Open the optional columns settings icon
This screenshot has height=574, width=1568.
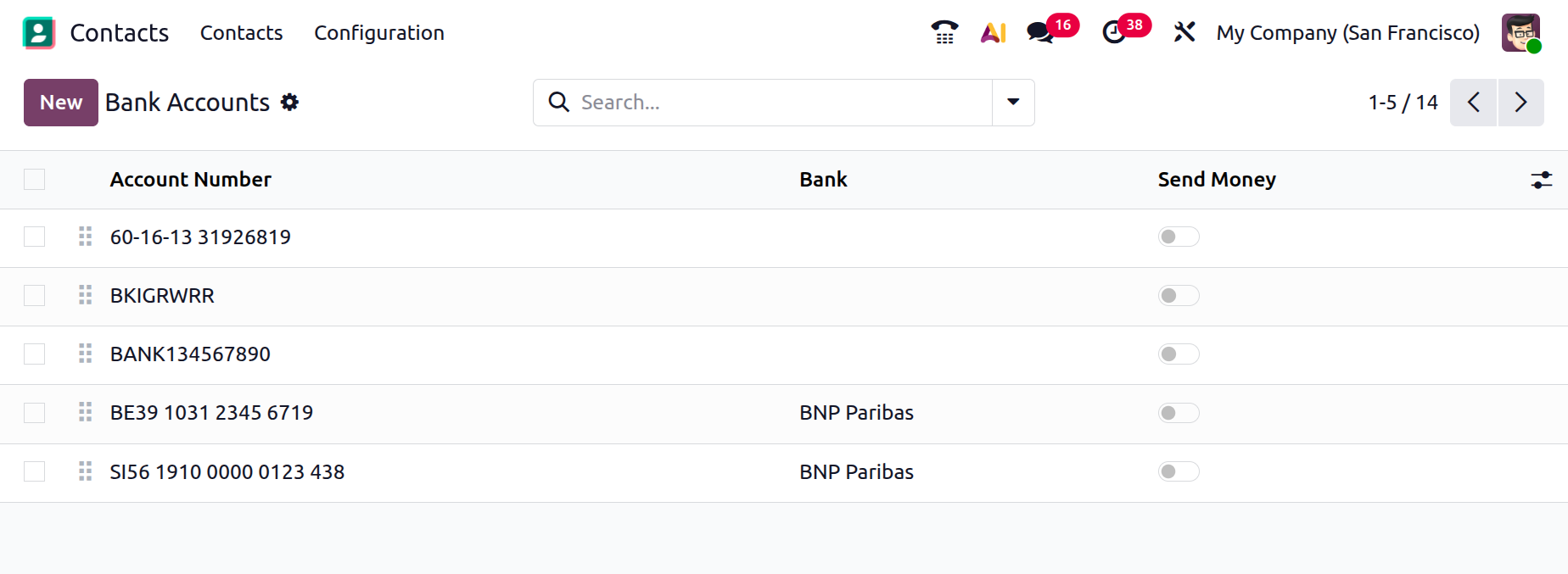pos(1541,180)
